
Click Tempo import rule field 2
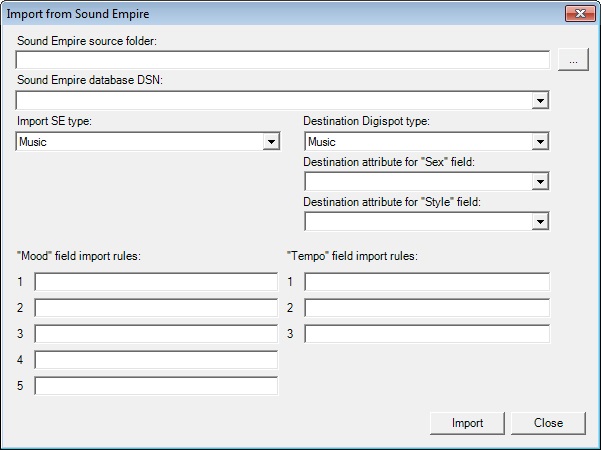point(427,308)
